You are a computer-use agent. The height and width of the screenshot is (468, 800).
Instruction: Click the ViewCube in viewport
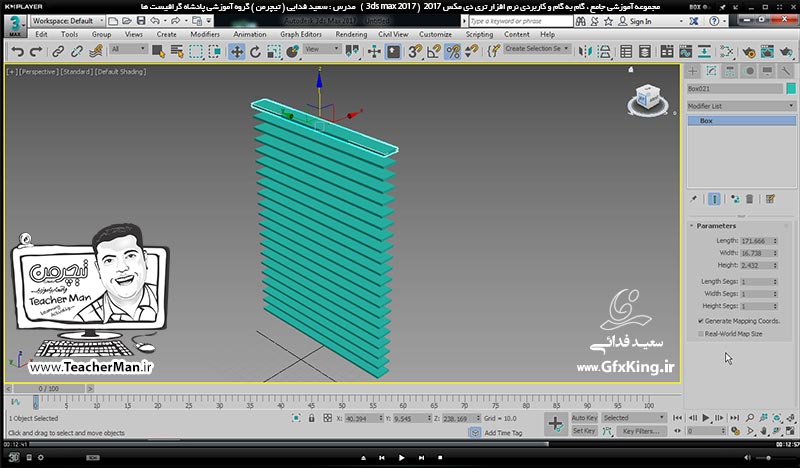(x=648, y=99)
